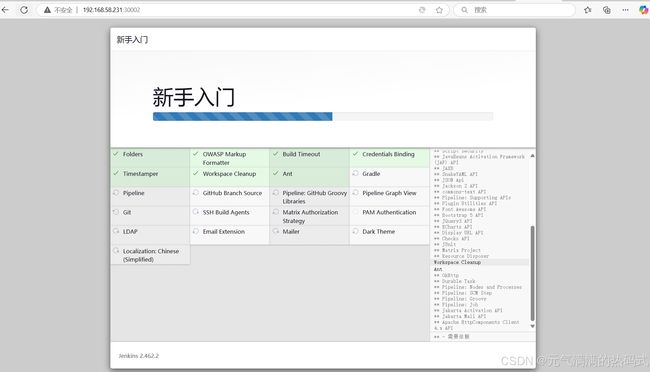Screen dimensions: 650x372
Task: Click the install log scrollbar thumb
Action: 532,273
